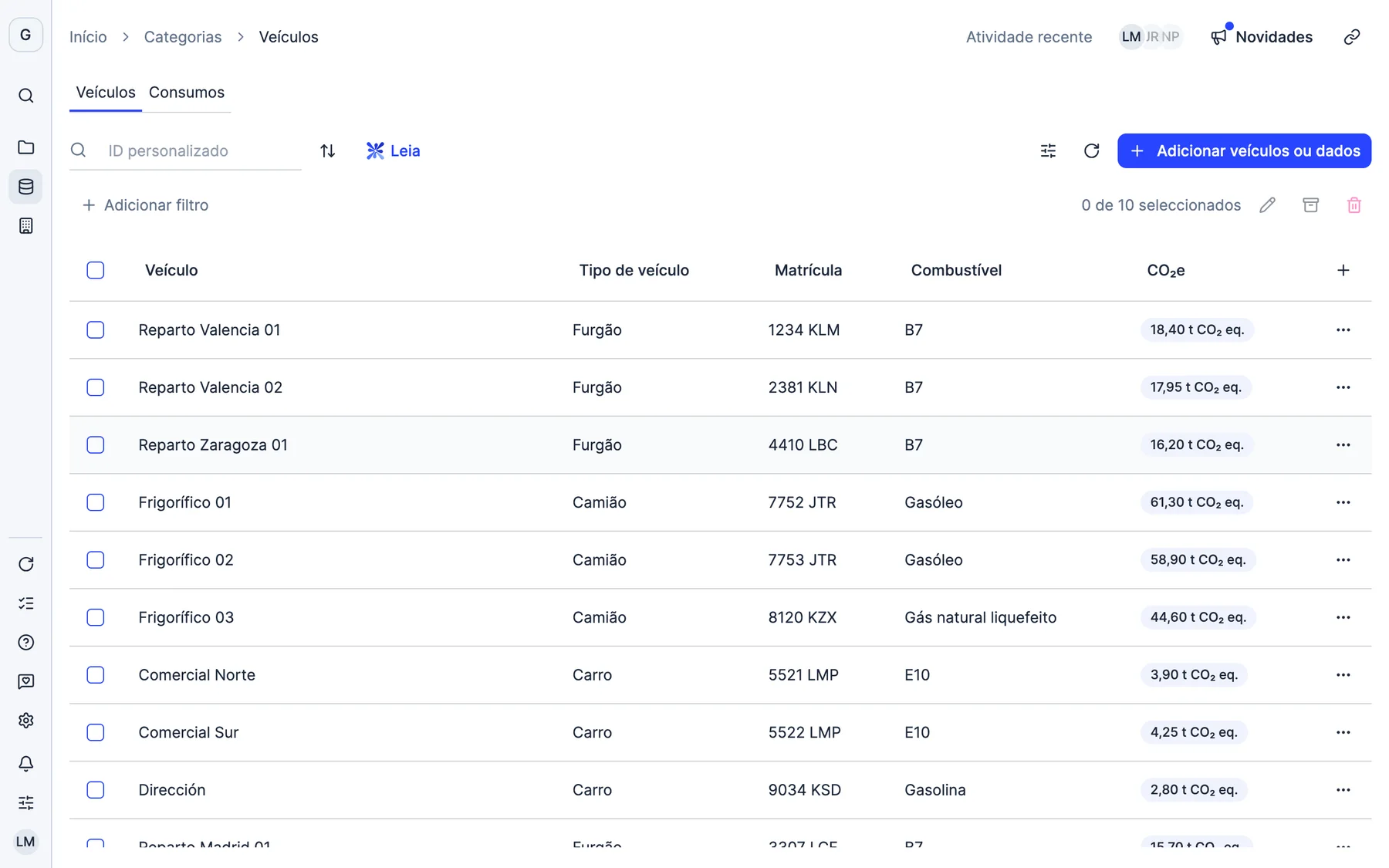This screenshot has height=868, width=1389.
Task: Click the red delete trash icon
Action: (x=1354, y=205)
